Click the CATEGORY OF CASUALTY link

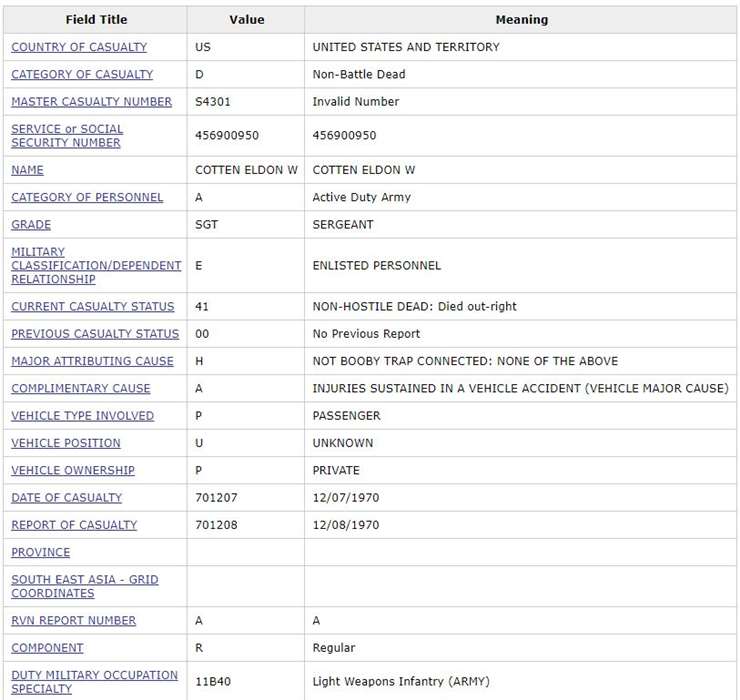[x=82, y=74]
